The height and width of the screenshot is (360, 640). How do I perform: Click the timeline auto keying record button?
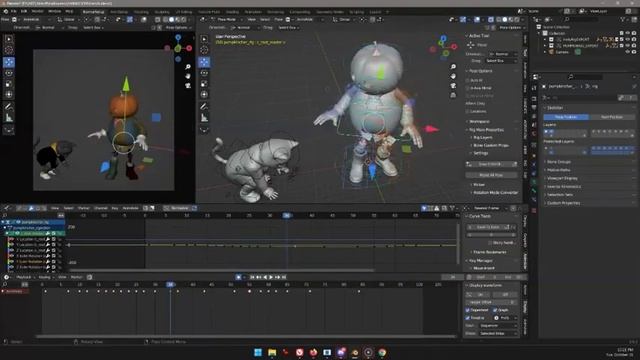238,277
